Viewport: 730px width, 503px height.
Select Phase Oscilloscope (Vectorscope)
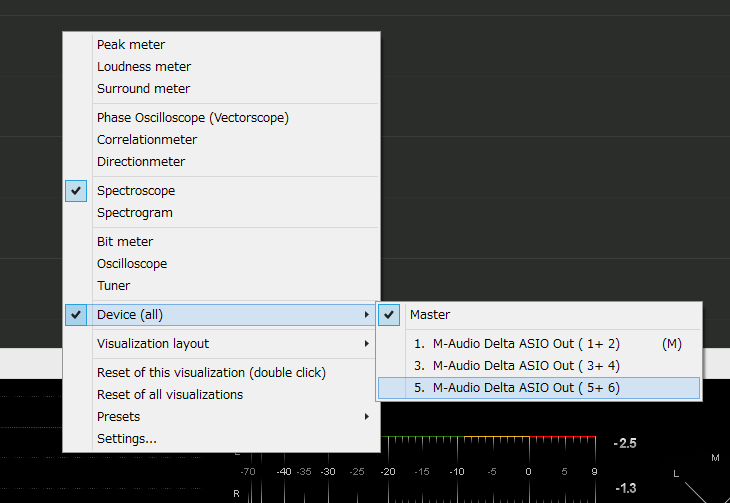pyautogui.click(x=222, y=118)
